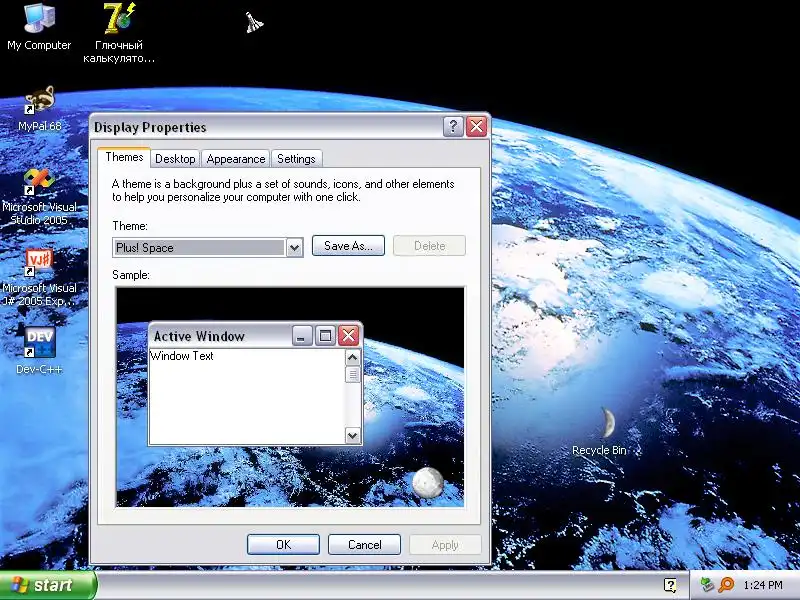Click the Active Window sample title bar

[x=221, y=336]
